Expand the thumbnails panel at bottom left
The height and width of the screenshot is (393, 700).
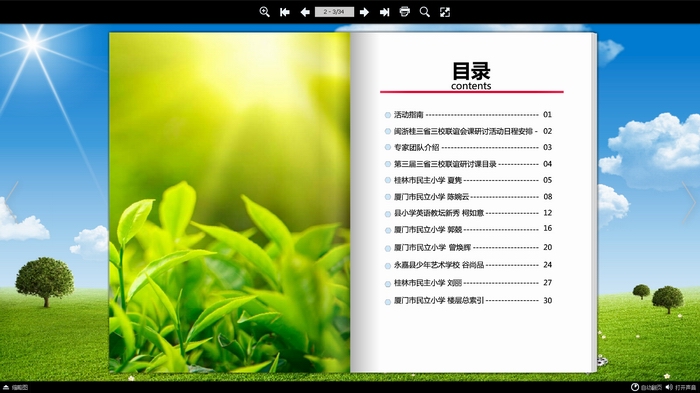pyautogui.click(x=15, y=387)
